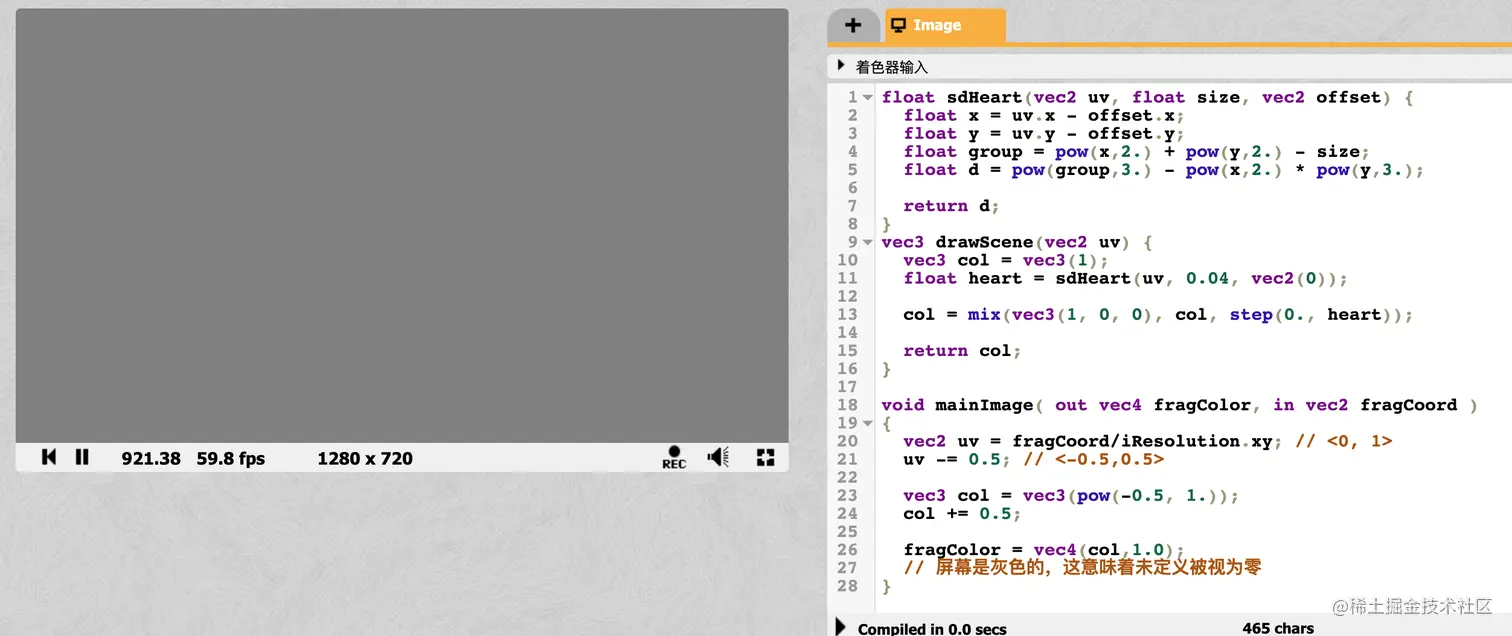Collapse mainImage body fold arrow line 19

(867, 424)
